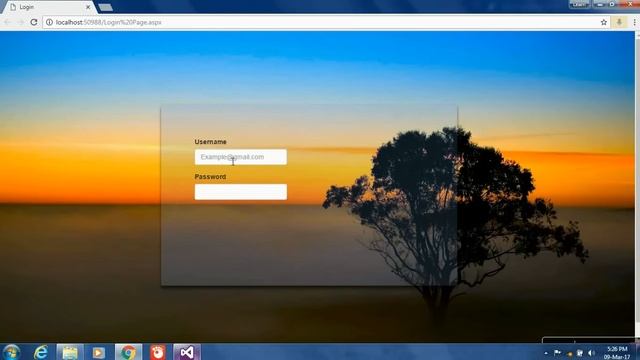
Task: Minimize the Chrome window
Action: 599,4
